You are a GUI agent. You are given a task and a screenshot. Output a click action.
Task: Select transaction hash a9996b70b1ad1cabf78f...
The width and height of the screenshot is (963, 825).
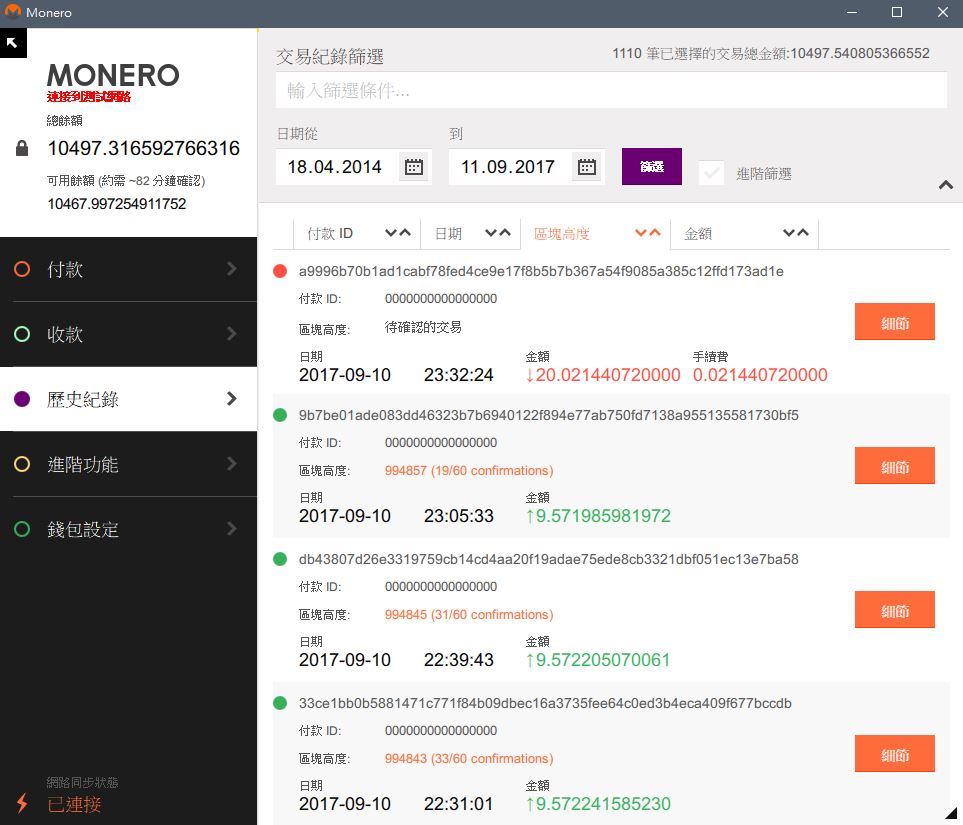[541, 272]
